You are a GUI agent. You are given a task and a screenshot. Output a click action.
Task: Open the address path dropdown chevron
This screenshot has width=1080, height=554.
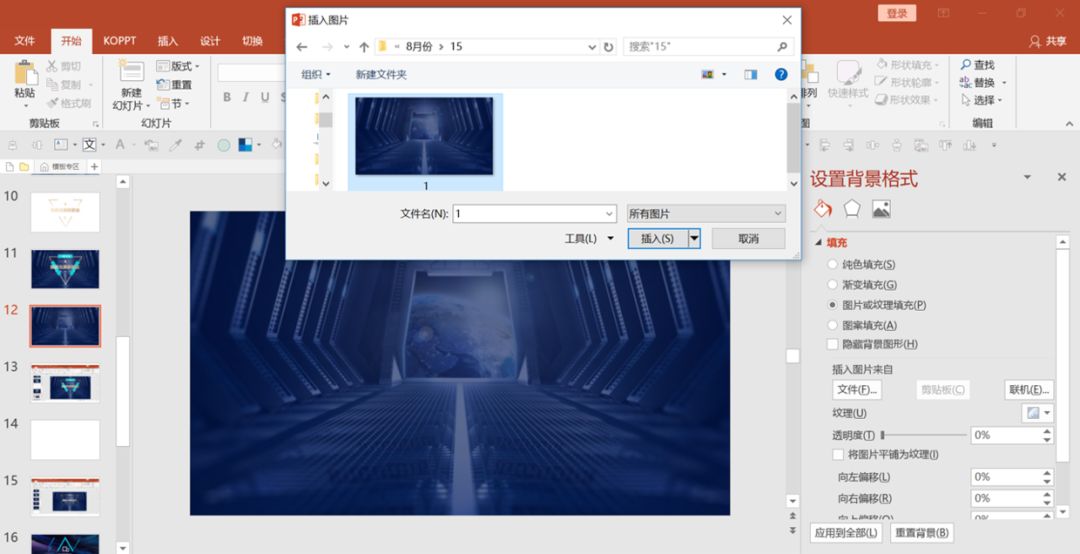[x=592, y=47]
